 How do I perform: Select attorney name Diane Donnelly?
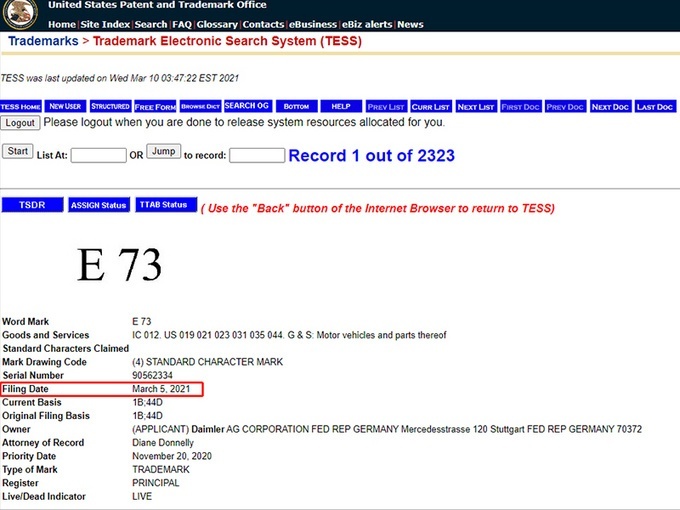[x=163, y=442]
